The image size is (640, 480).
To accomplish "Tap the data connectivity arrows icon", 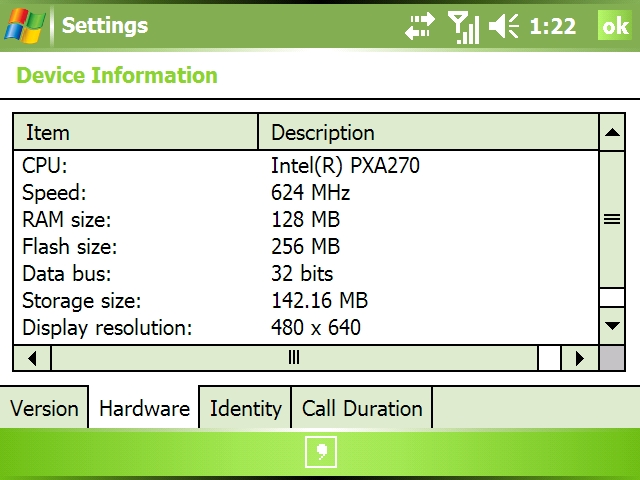I will 420,26.
